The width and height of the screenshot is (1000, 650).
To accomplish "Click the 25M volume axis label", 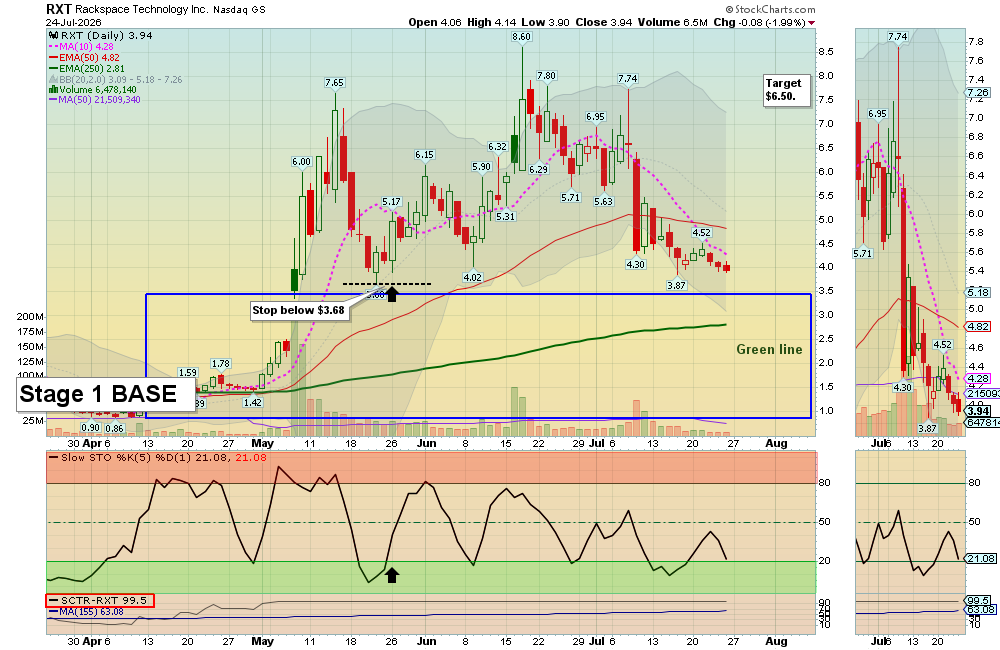I will (33, 421).
